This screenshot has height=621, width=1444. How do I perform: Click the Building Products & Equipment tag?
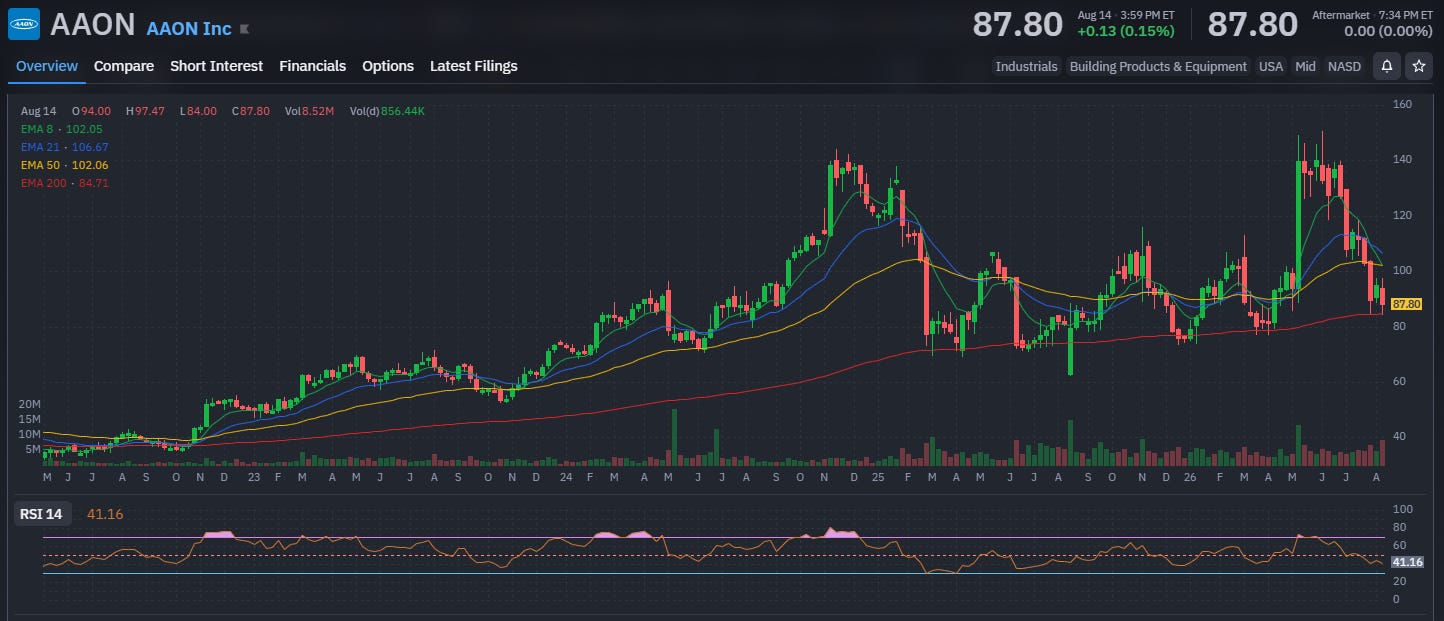coord(1158,66)
